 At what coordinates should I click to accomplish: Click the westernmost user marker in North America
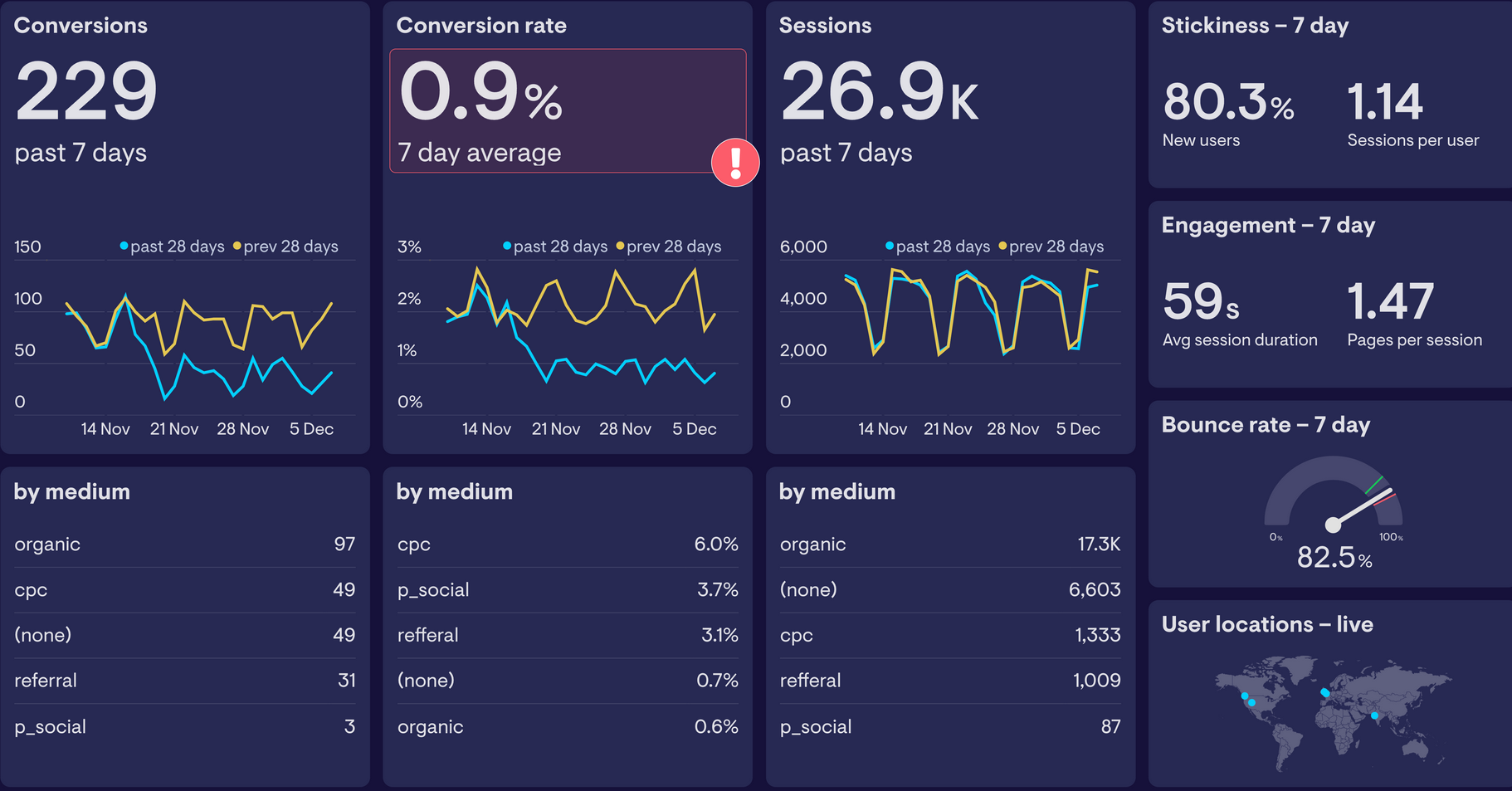coord(1244,696)
